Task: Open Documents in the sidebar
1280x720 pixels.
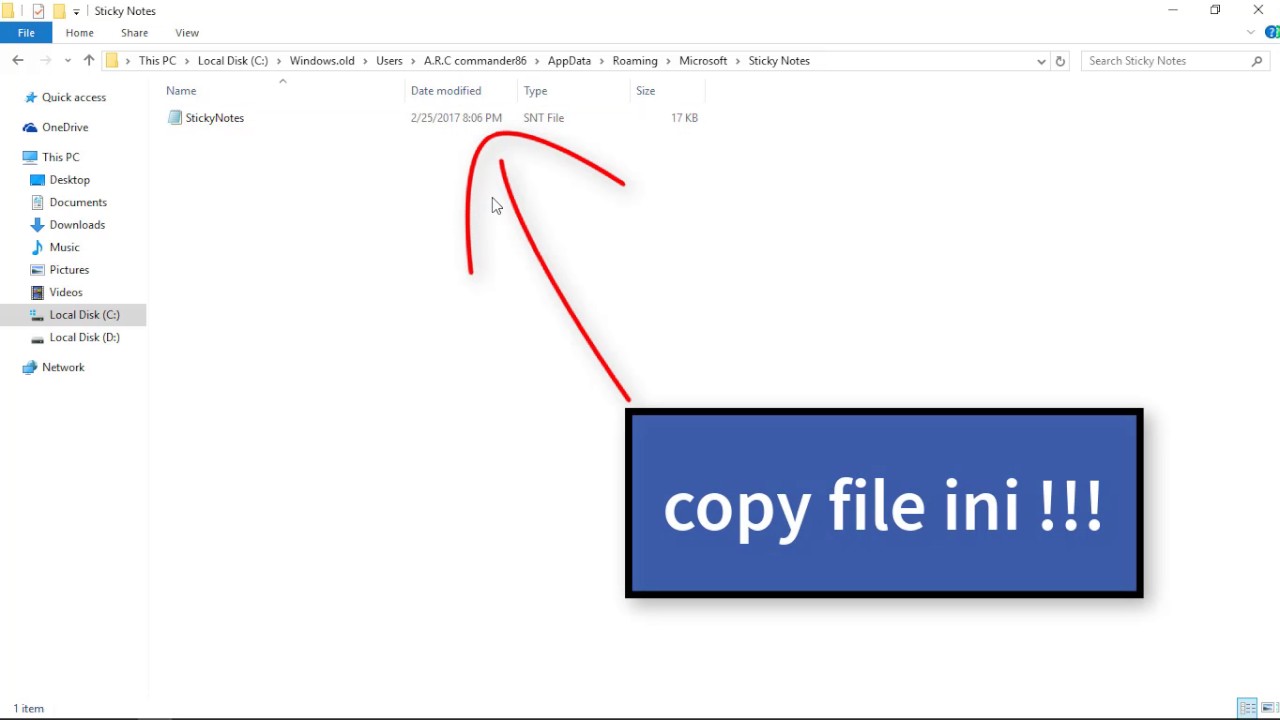Action: (78, 202)
